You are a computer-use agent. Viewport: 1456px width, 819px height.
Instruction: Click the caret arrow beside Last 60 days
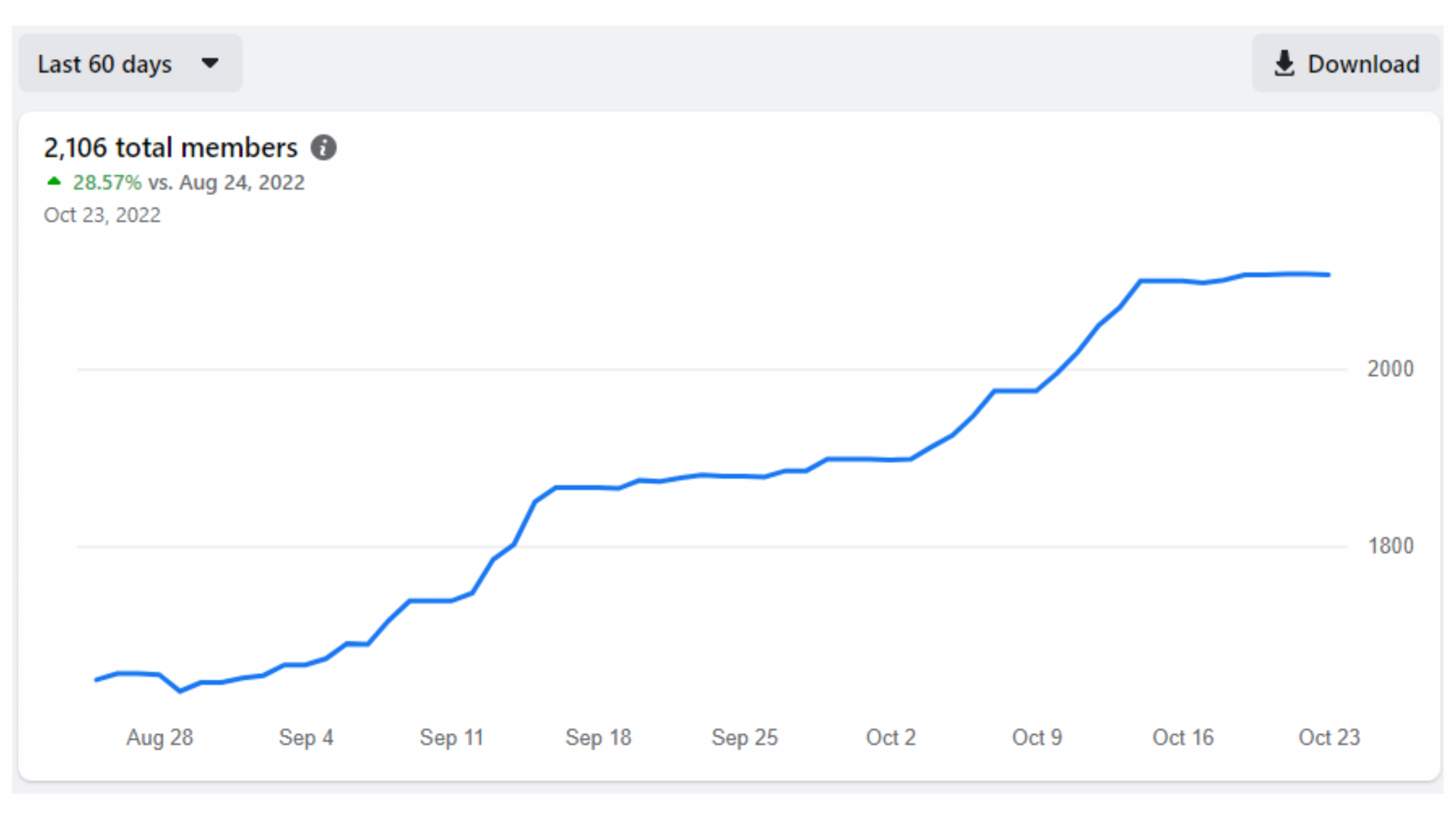210,63
